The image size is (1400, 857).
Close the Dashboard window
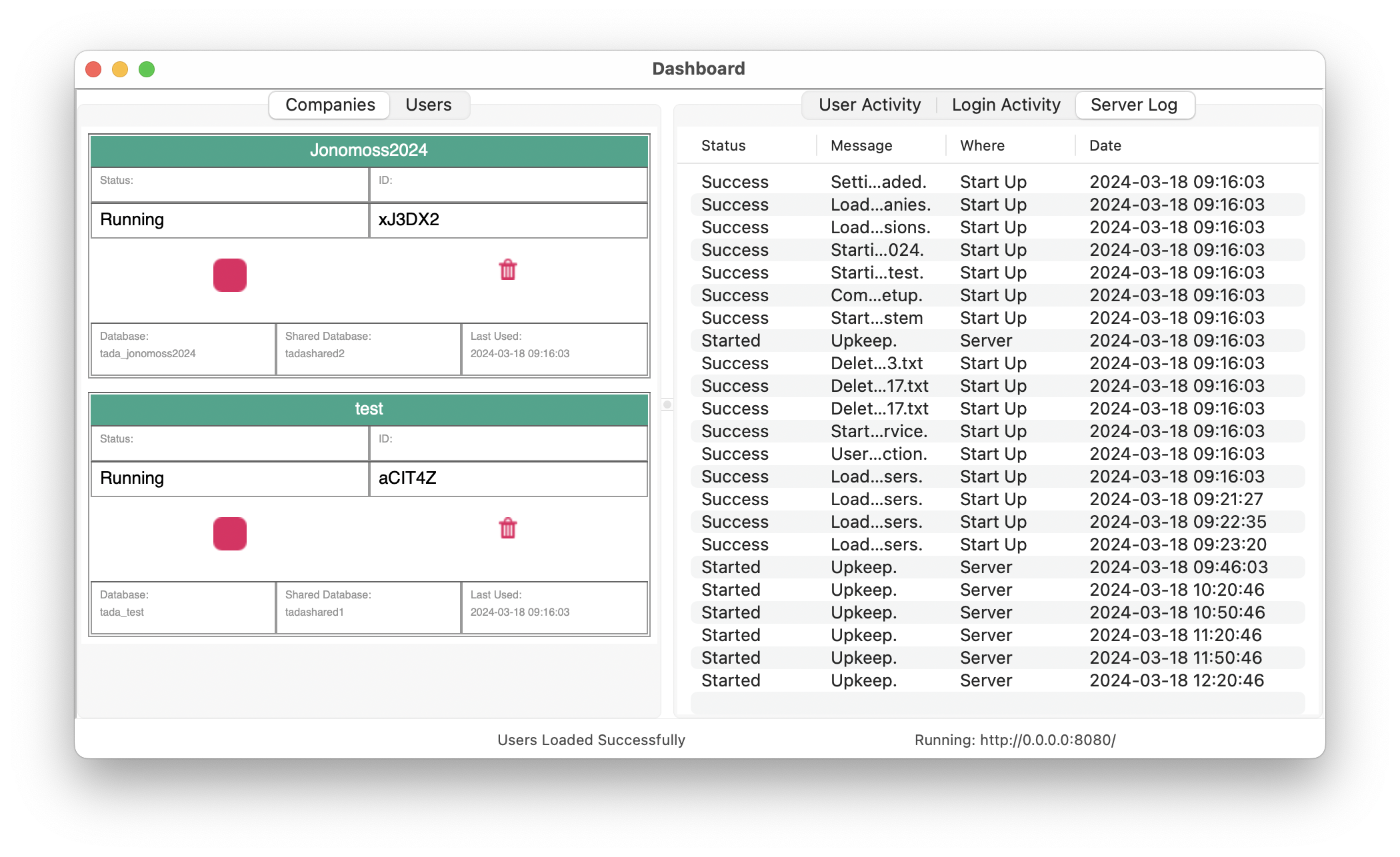point(93,69)
